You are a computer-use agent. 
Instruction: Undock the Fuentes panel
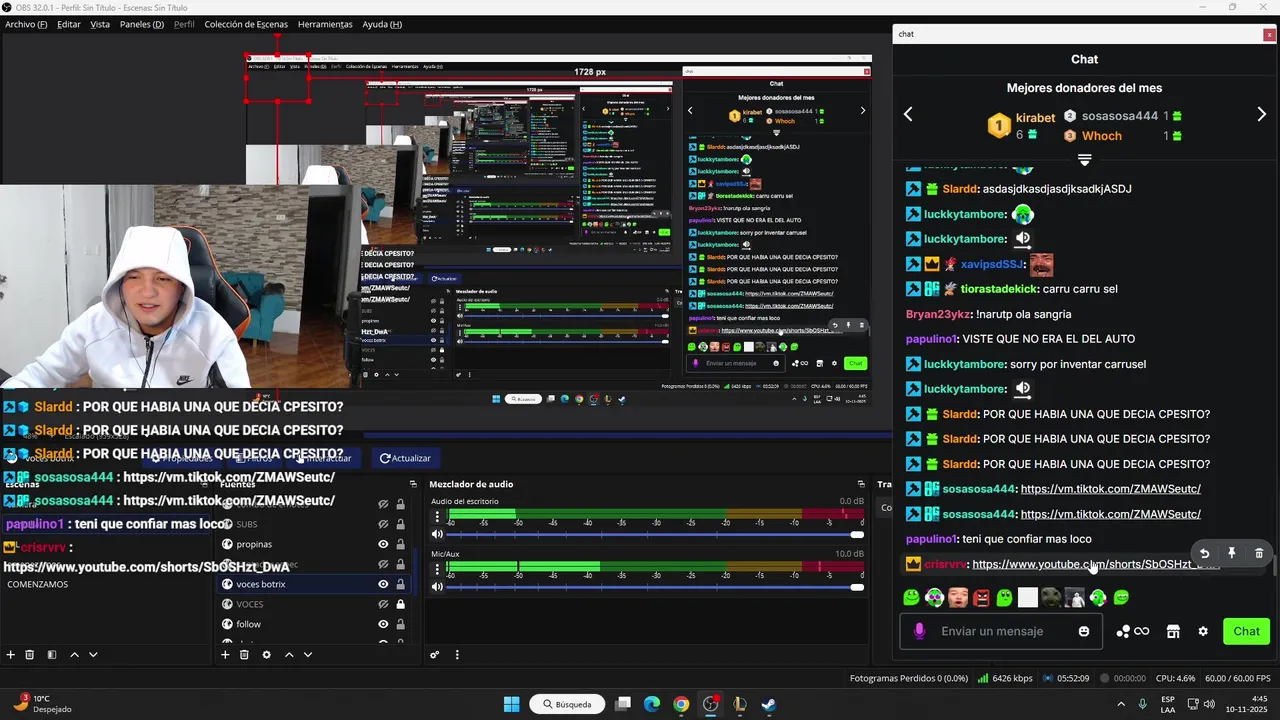click(413, 484)
